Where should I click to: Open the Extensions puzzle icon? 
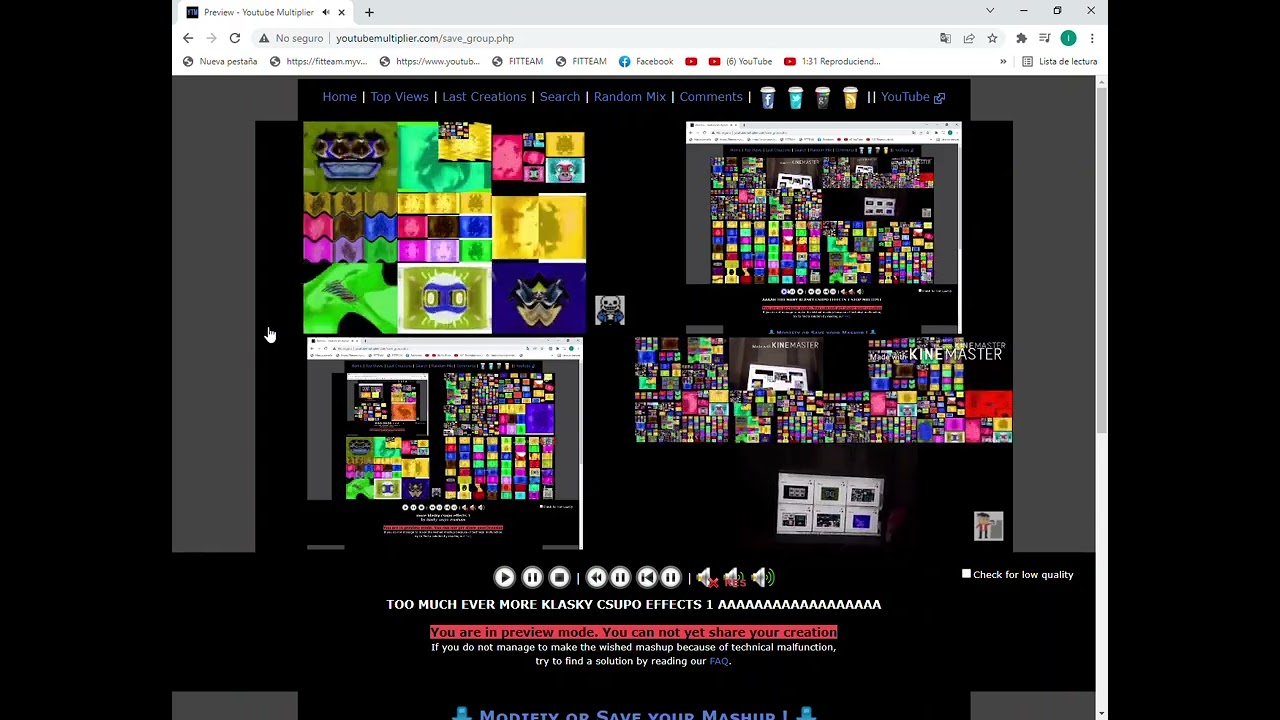pyautogui.click(x=1021, y=38)
